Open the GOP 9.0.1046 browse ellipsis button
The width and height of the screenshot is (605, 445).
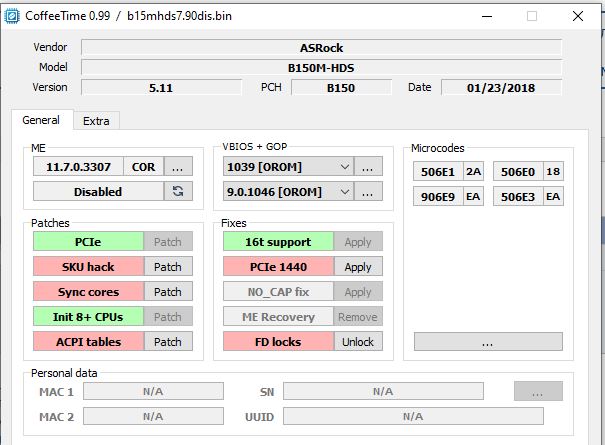click(368, 191)
